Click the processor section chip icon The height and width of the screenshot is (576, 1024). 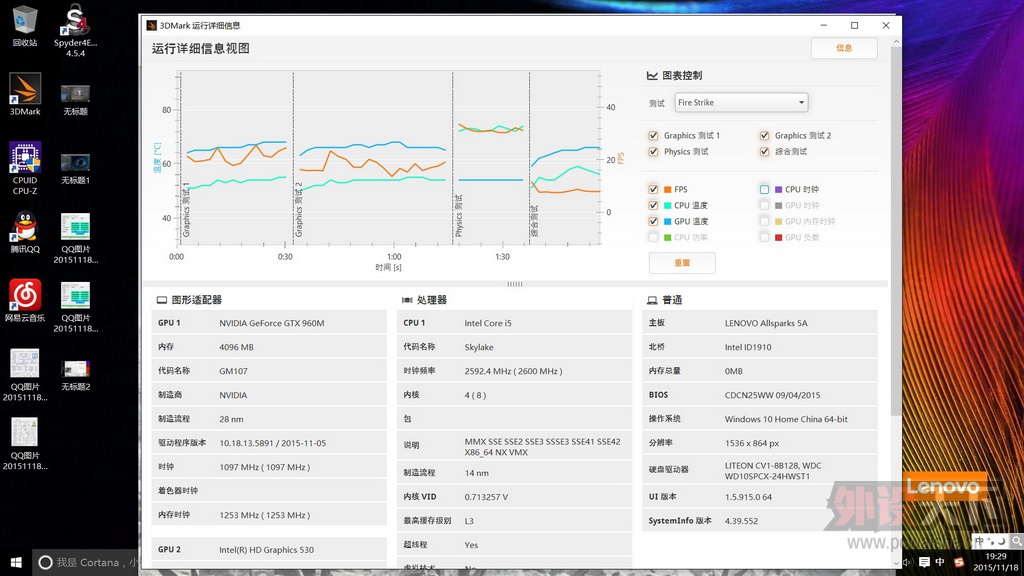click(407, 300)
